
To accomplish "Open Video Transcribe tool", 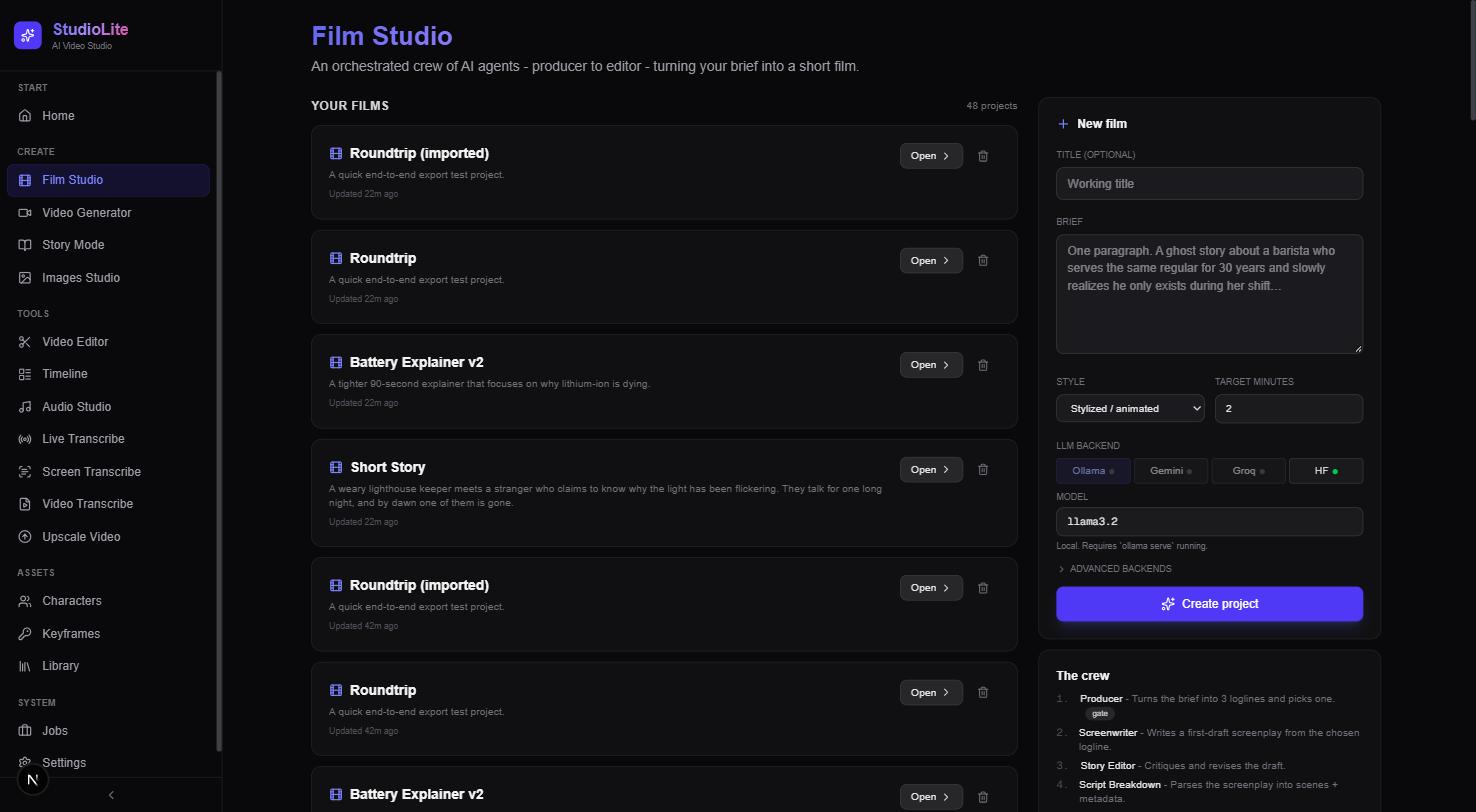I will (x=108, y=504).
